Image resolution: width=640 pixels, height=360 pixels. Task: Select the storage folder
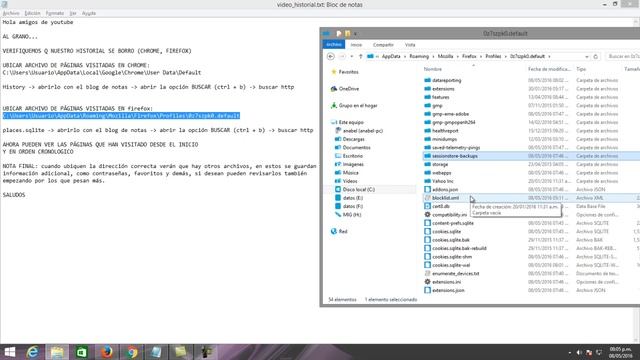point(440,164)
